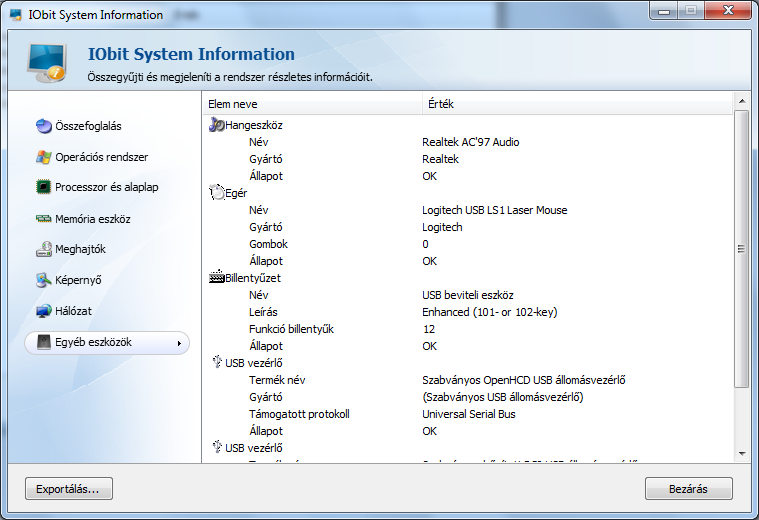Click the first USB vezérlő USB icon

[217, 362]
